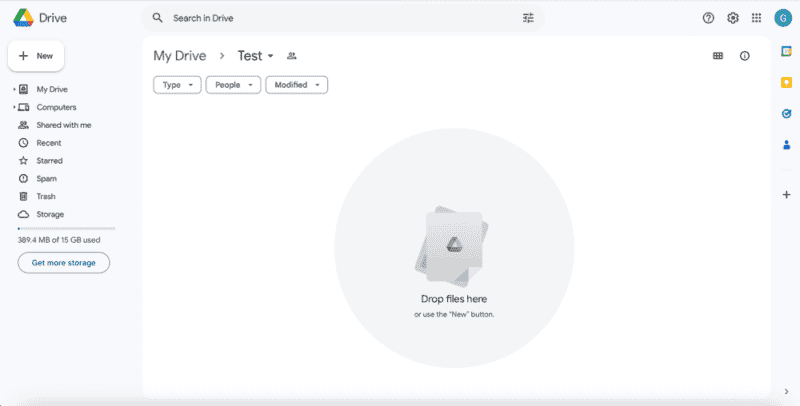Click the shared people icon beside Test
The width and height of the screenshot is (800, 406).
click(291, 56)
